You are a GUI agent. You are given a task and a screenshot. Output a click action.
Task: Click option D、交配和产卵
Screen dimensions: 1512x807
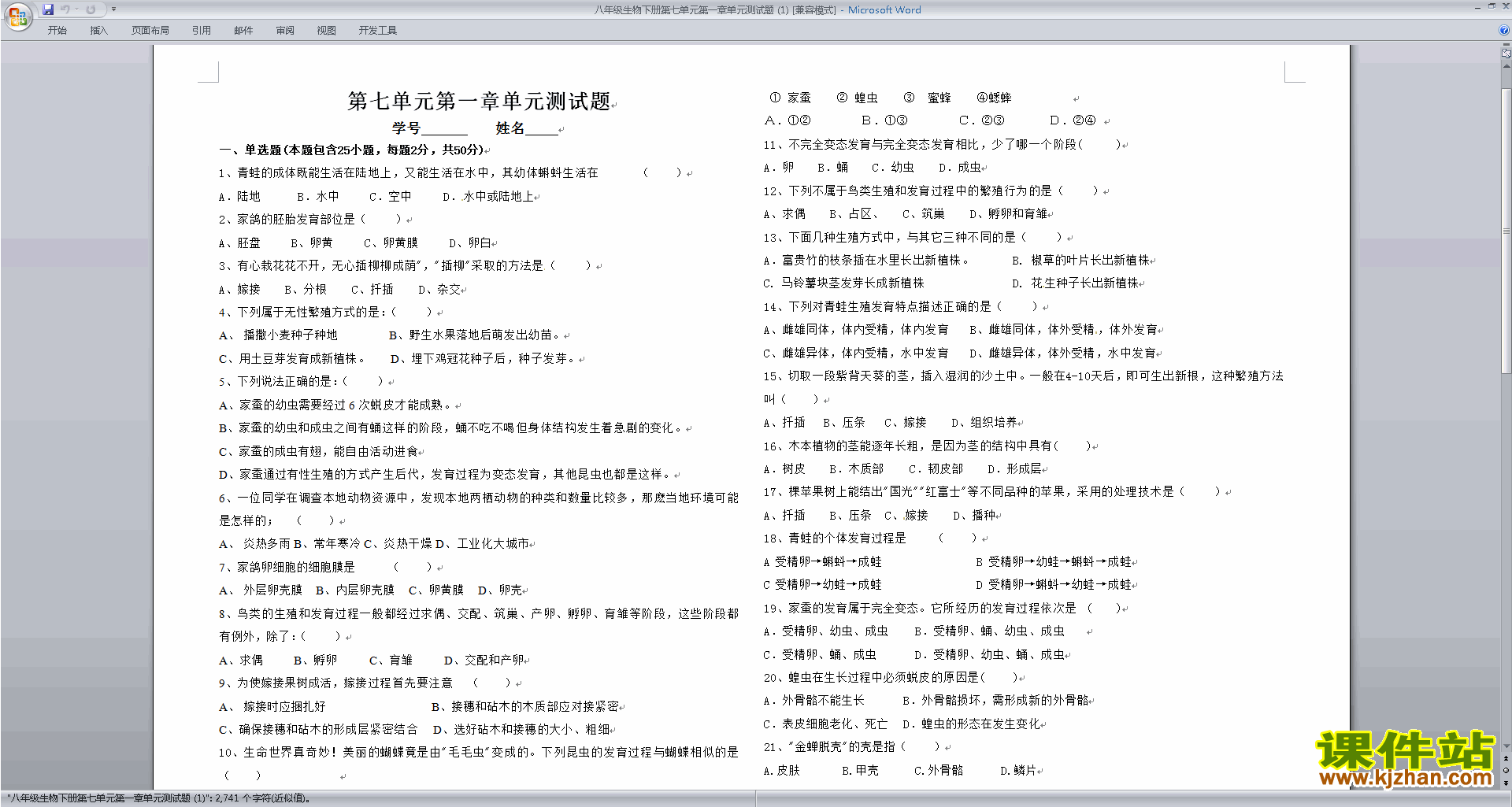(484, 661)
